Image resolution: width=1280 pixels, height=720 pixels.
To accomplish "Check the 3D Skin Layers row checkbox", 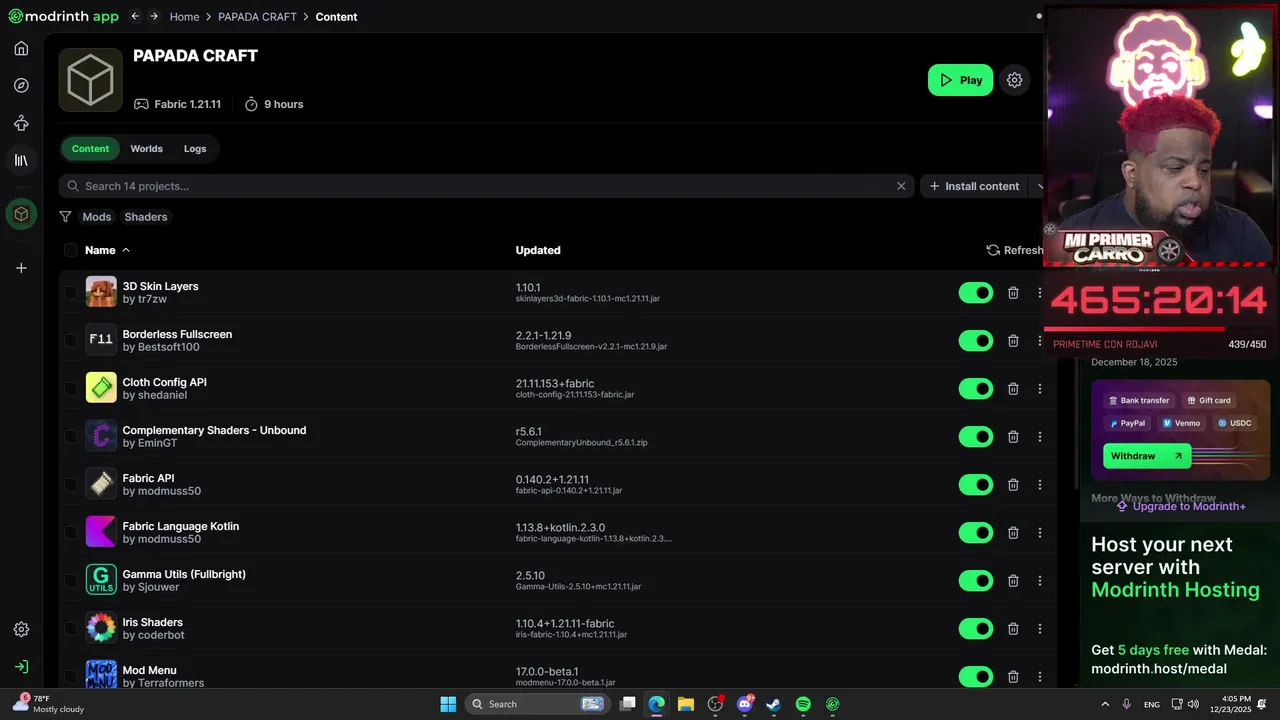I will (x=70, y=293).
